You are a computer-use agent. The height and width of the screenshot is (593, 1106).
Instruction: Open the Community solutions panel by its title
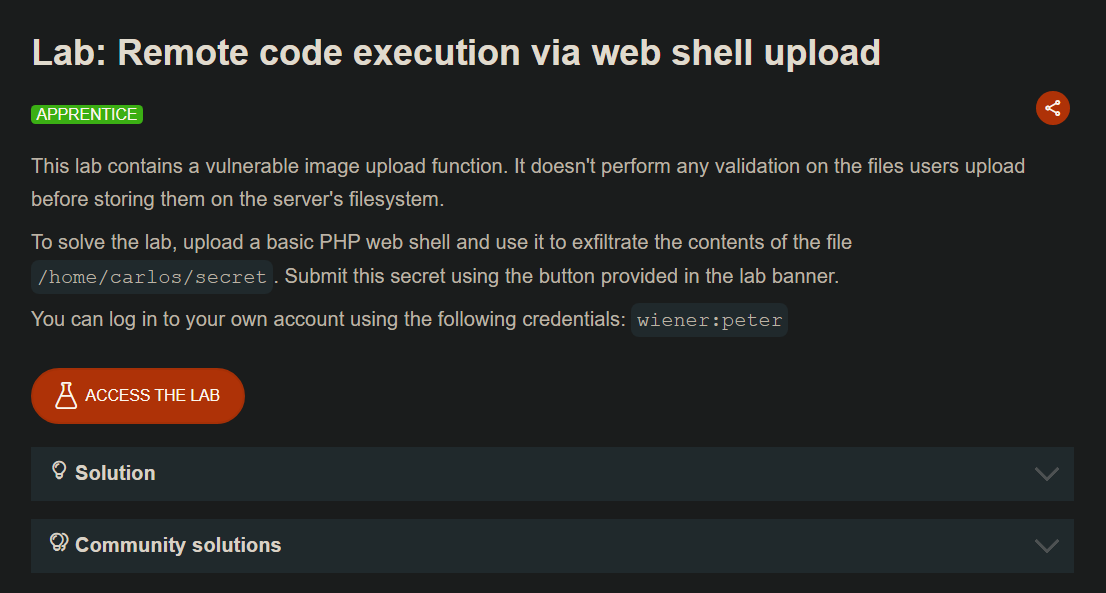click(x=178, y=545)
